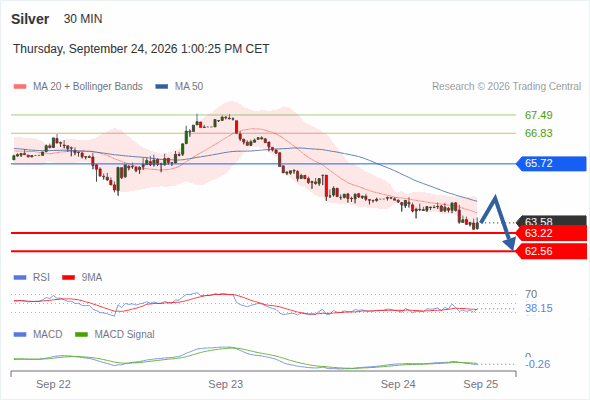This screenshot has width=590, height=400.
Task: Click the Silver instrument title
Action: (x=30, y=19)
